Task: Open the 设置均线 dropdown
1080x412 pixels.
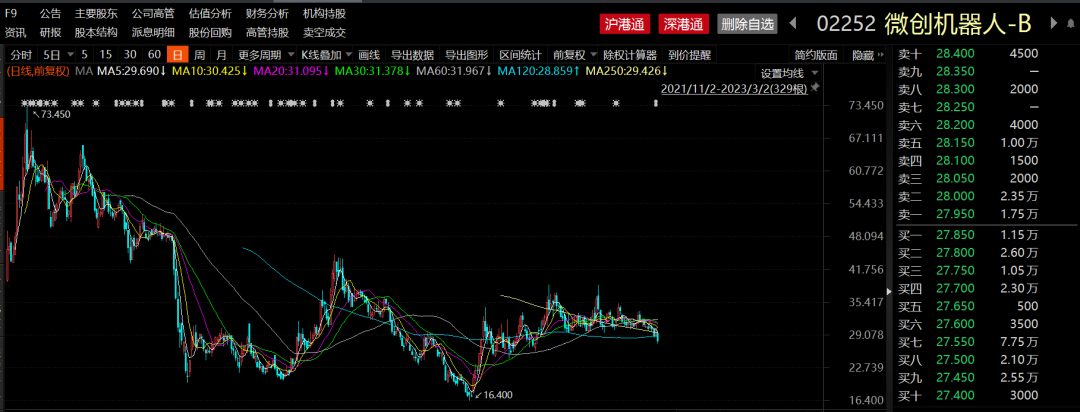Action: (x=788, y=73)
